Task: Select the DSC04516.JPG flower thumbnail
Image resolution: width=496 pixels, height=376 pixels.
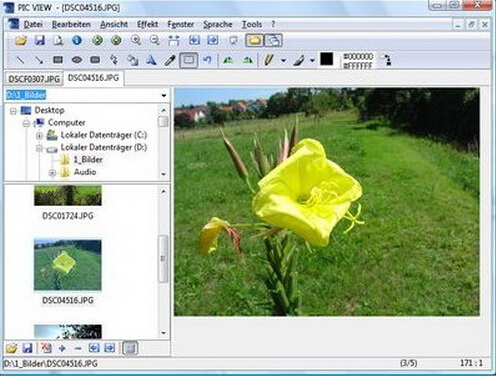Action: pyautogui.click(x=68, y=265)
